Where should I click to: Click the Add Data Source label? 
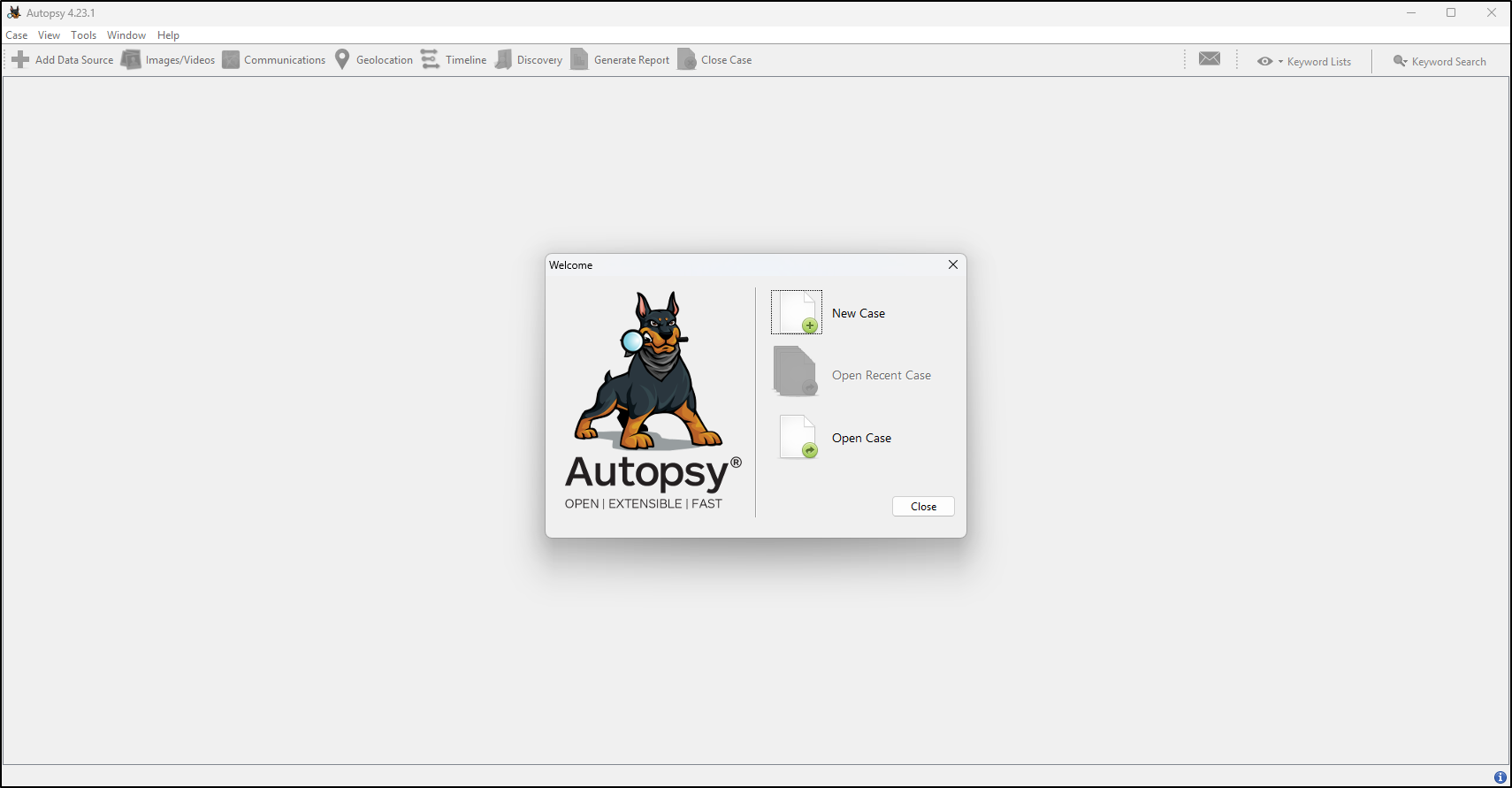[74, 60]
